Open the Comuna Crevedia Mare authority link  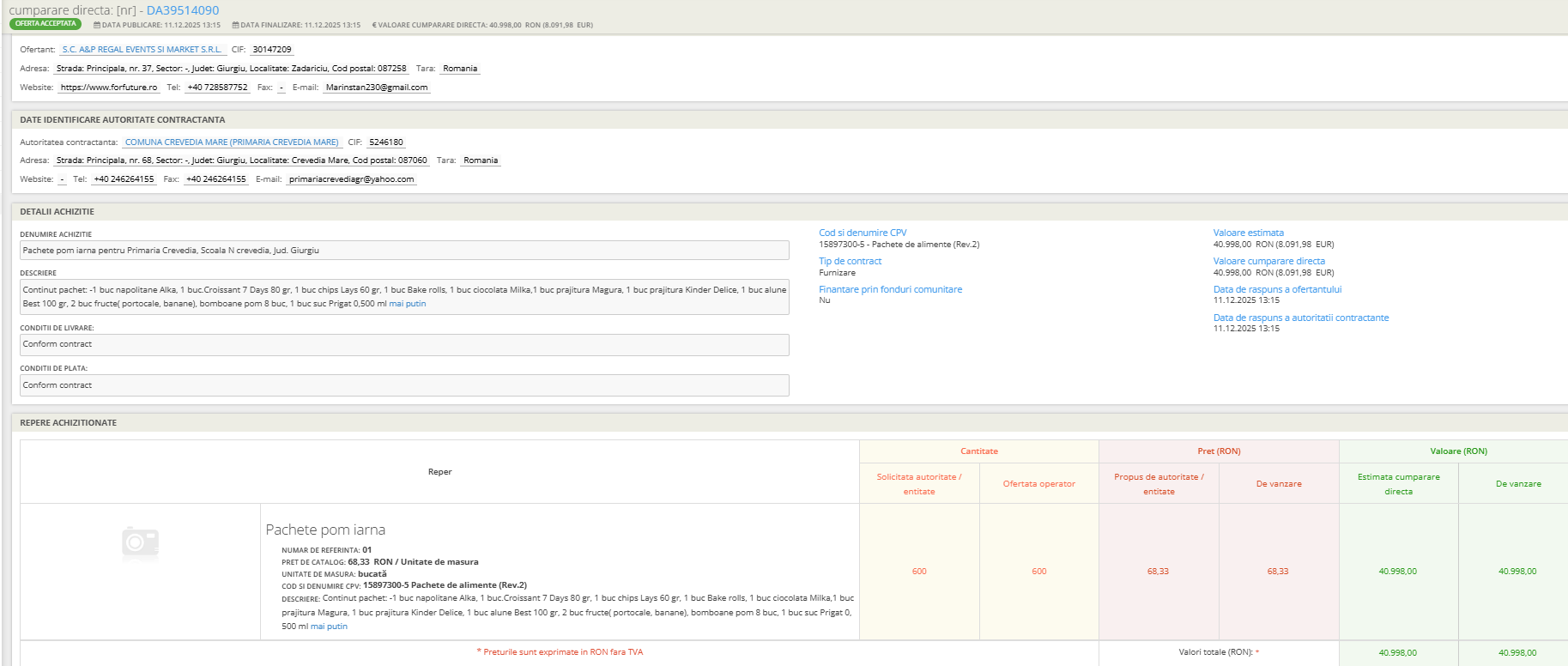pos(232,142)
